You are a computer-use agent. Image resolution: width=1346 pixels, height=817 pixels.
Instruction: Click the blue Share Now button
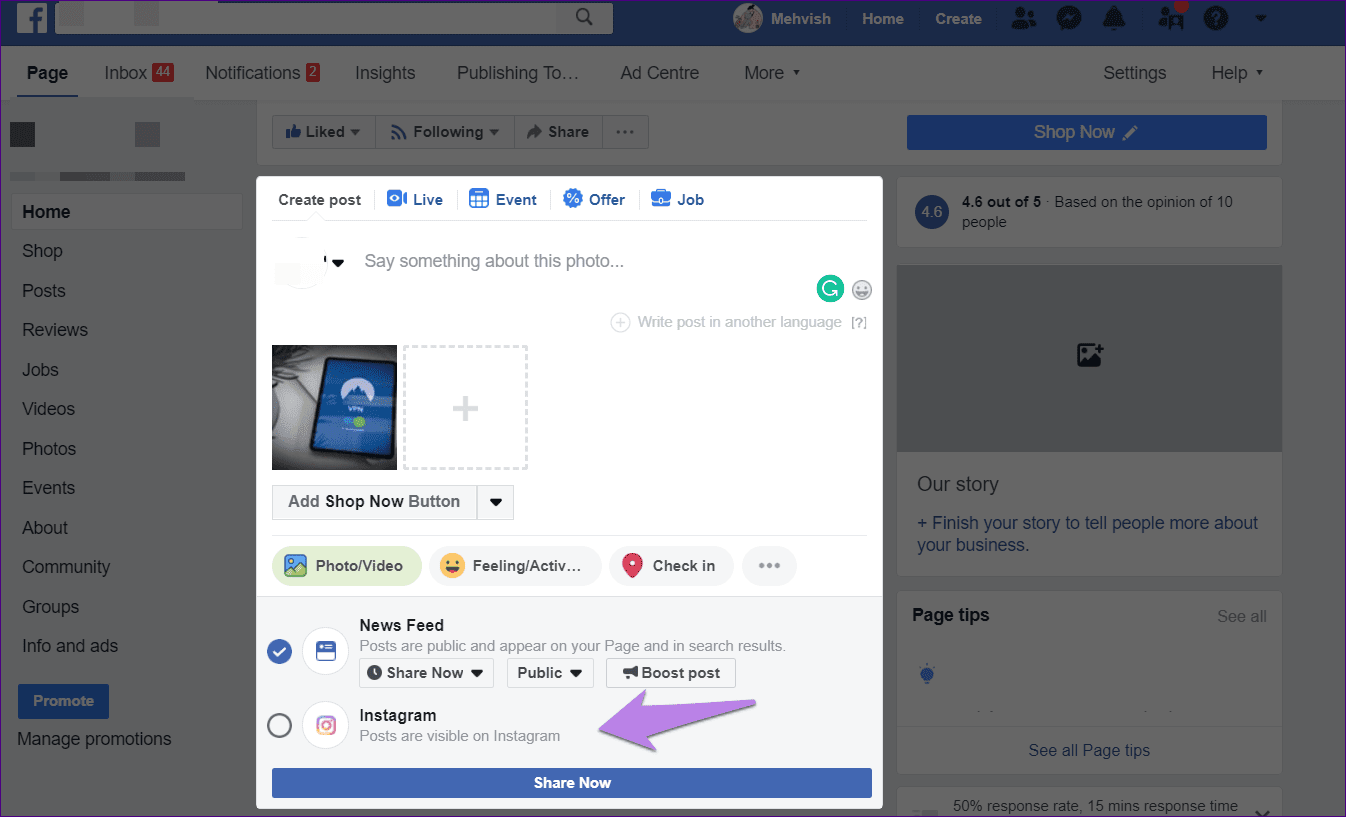(x=572, y=783)
